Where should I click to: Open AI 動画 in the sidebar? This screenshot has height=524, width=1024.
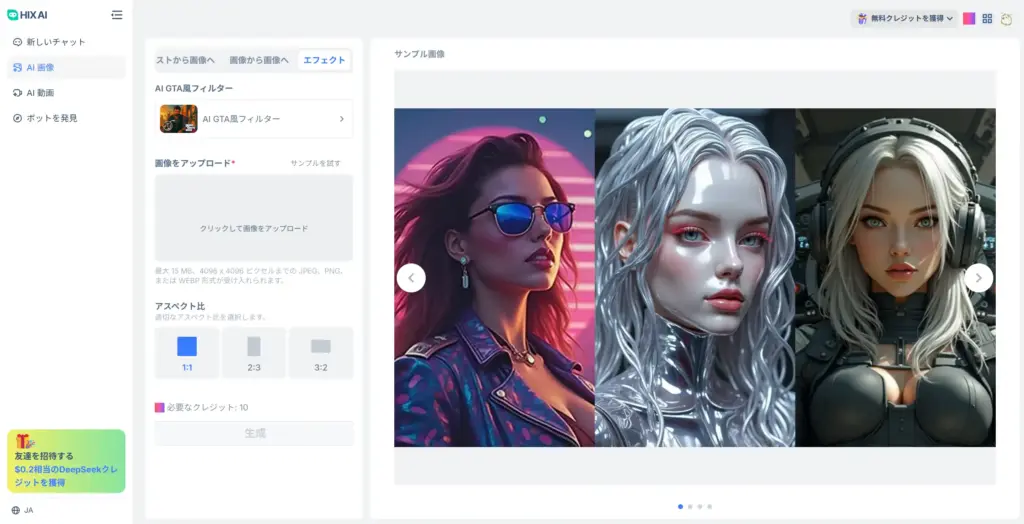coord(40,93)
